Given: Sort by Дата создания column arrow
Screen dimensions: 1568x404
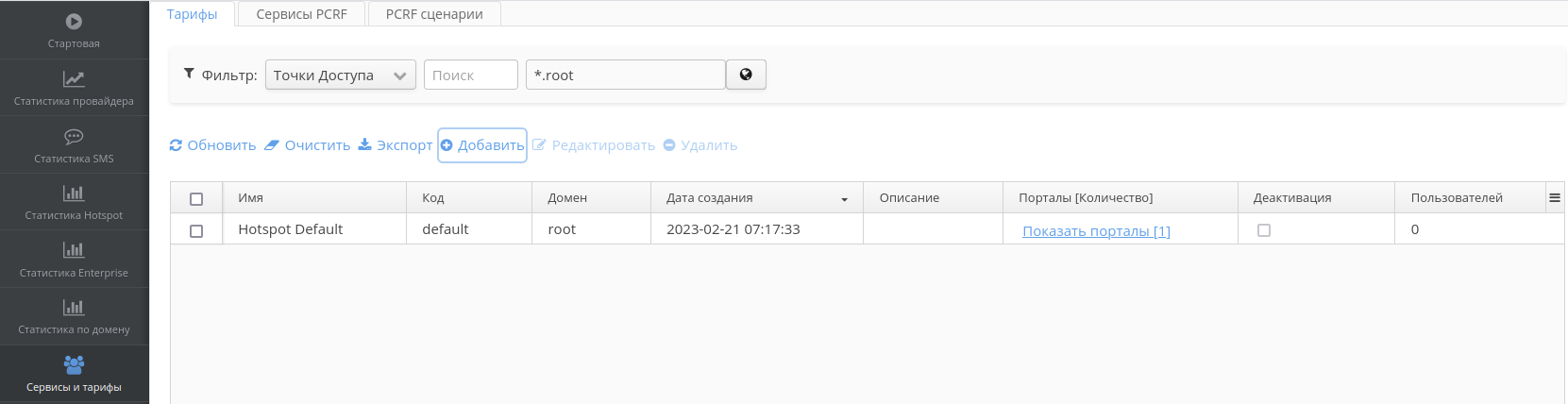Looking at the screenshot, I should (844, 199).
